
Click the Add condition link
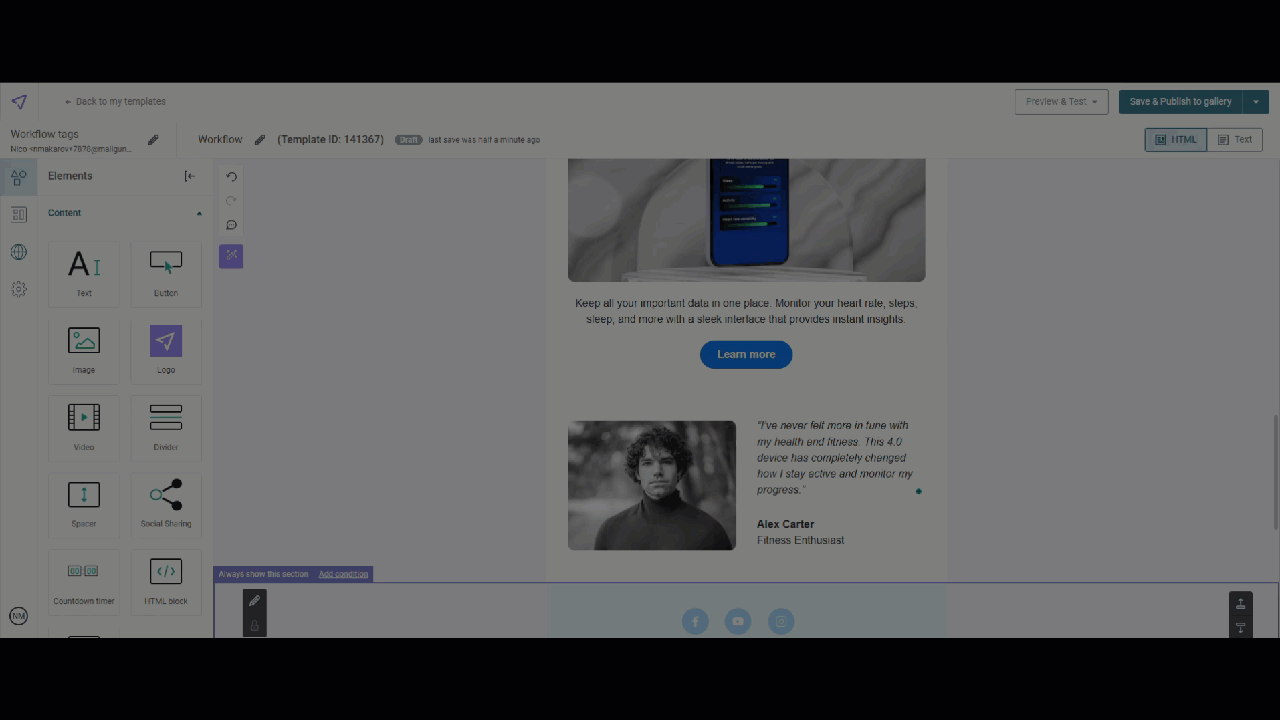[x=343, y=574]
